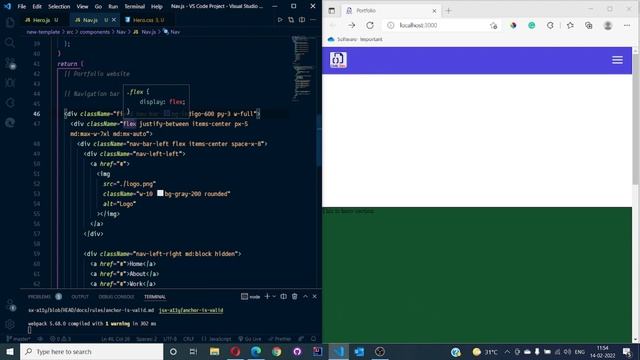This screenshot has width=640, height=360.
Task: Open the Explorer view in VS Code activity bar
Action: [x=10, y=22]
